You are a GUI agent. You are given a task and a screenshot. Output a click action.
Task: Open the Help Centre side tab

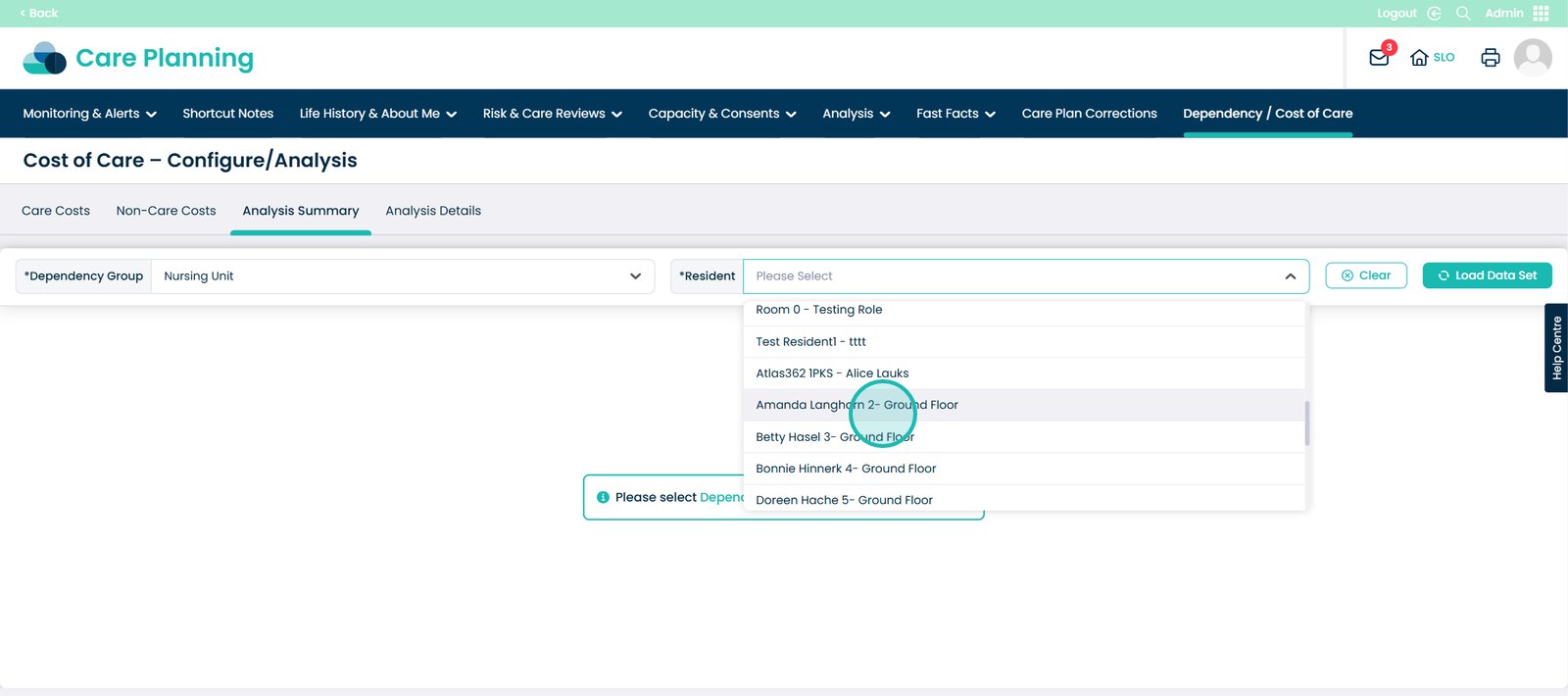pyautogui.click(x=1555, y=348)
